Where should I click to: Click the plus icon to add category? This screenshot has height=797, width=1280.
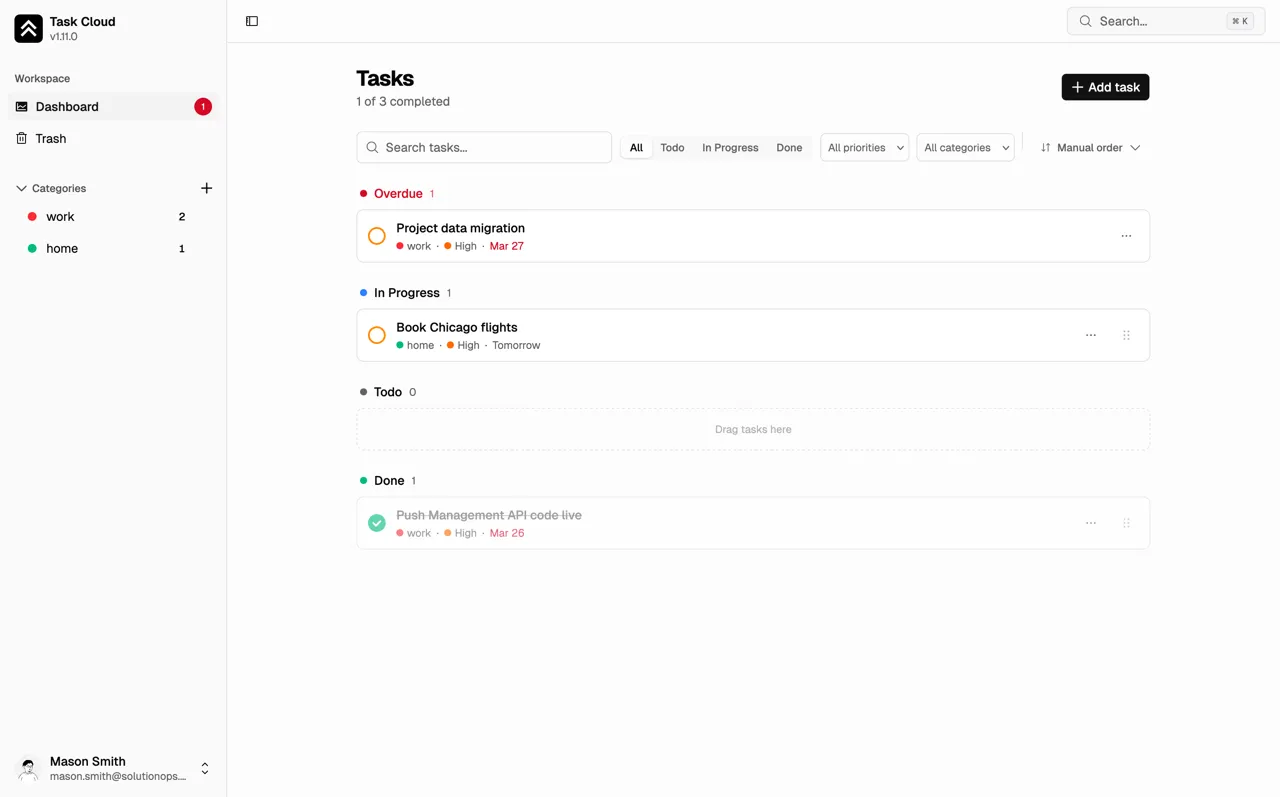206,188
